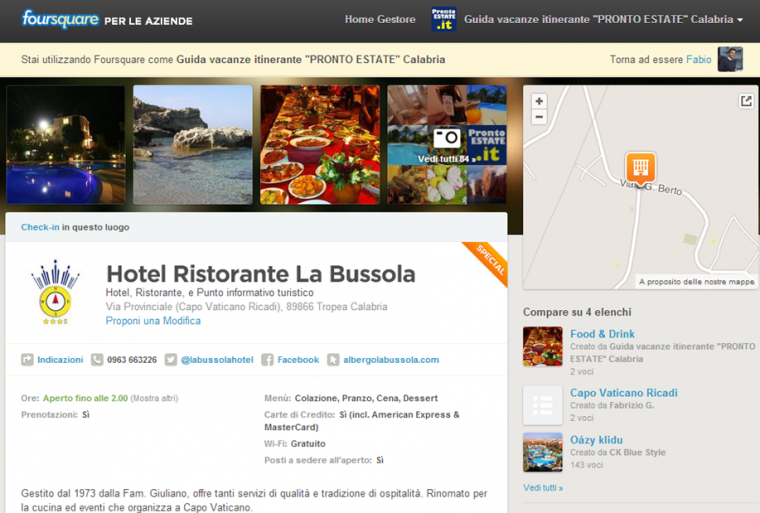Click the camera icon for all photos

(446, 137)
